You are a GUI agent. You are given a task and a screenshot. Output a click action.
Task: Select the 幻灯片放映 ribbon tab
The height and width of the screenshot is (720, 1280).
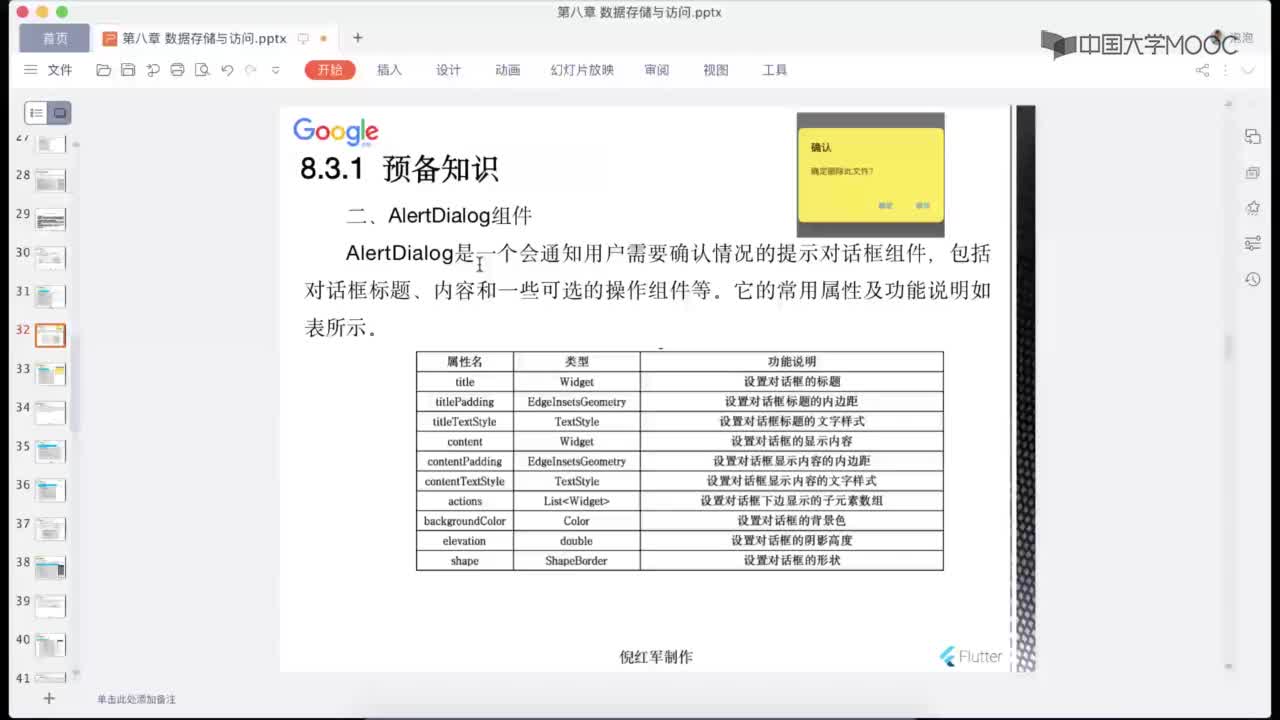click(582, 70)
